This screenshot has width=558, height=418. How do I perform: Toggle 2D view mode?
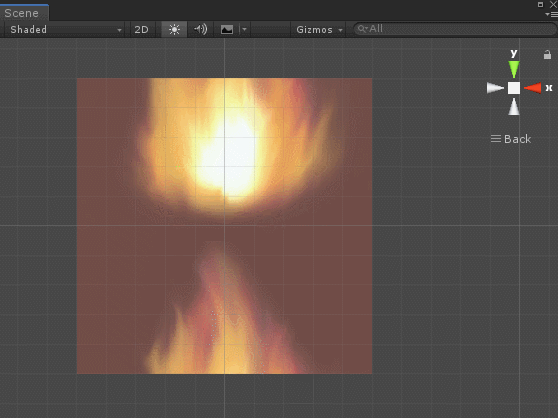(x=141, y=30)
